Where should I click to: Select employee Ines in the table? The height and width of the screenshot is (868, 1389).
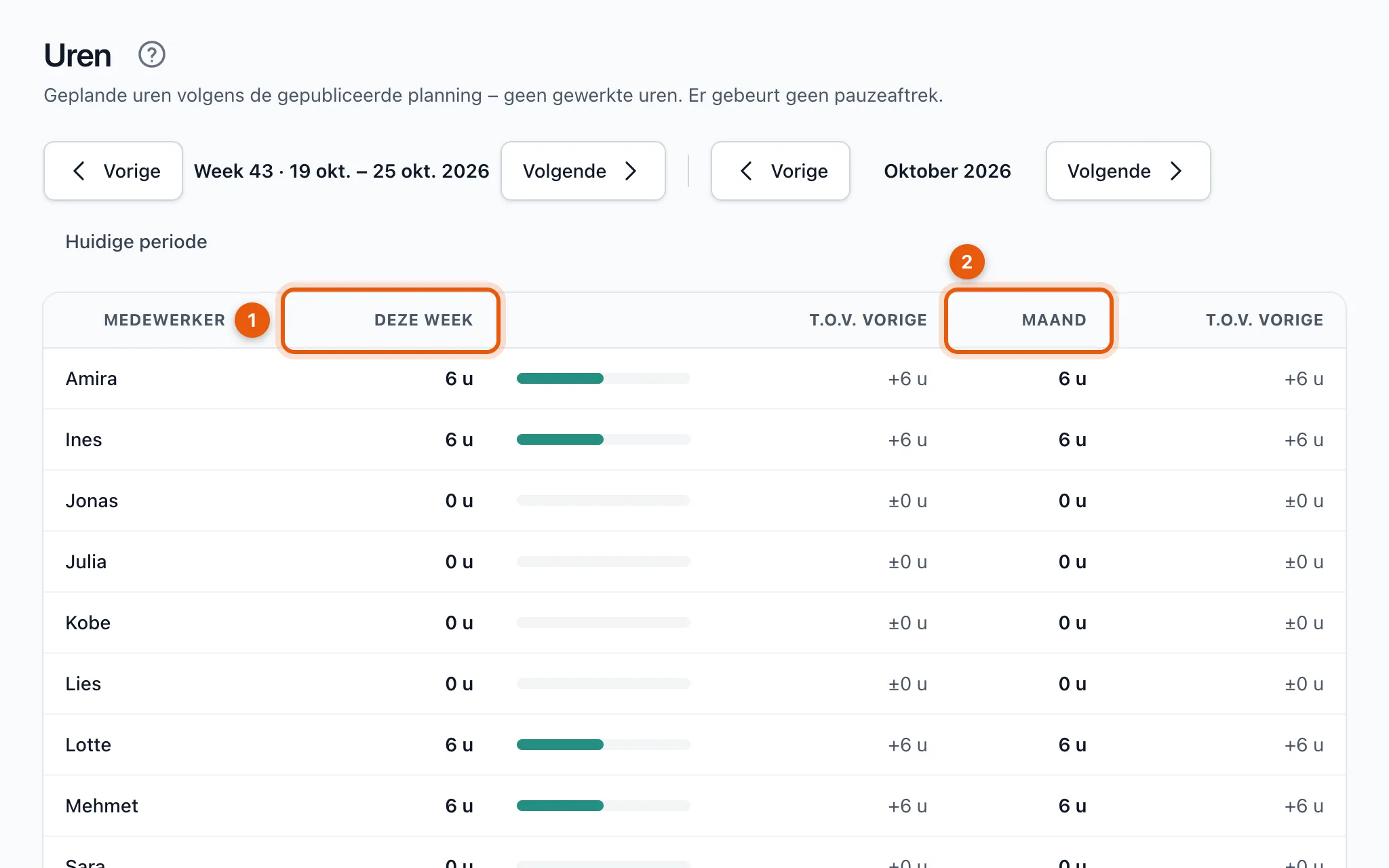(83, 440)
